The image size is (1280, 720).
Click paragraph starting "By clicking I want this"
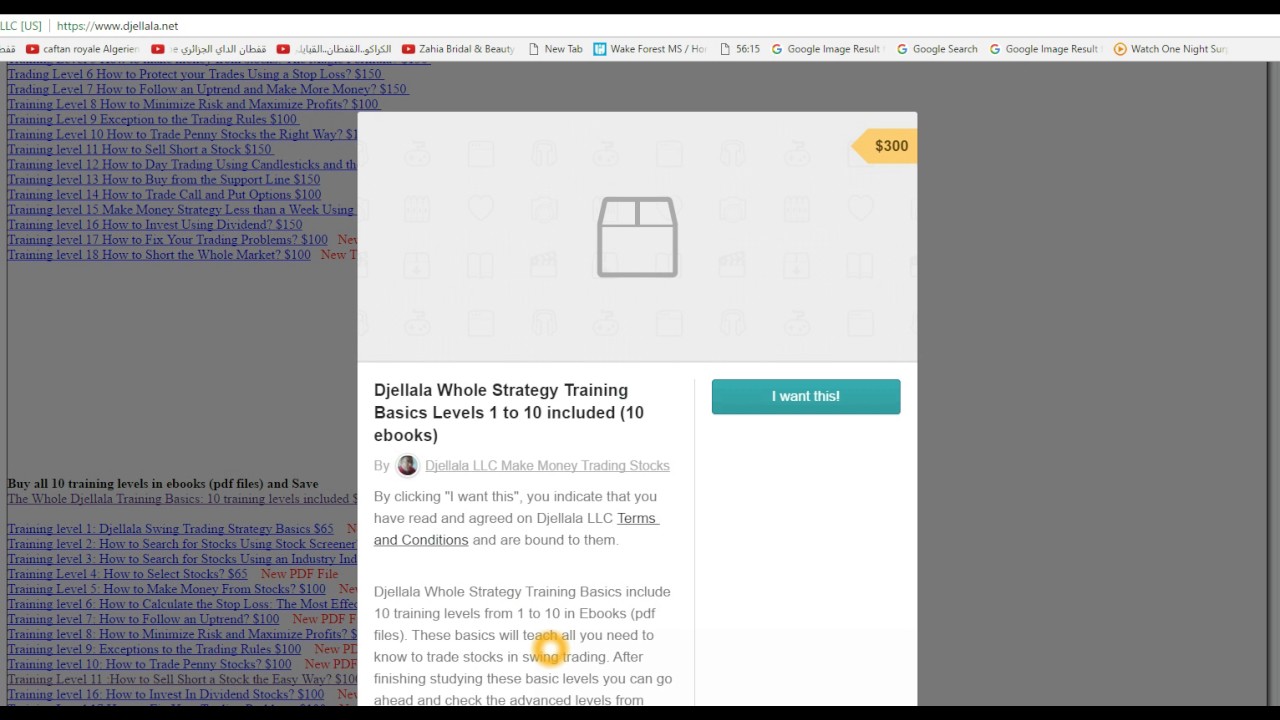coord(516,518)
